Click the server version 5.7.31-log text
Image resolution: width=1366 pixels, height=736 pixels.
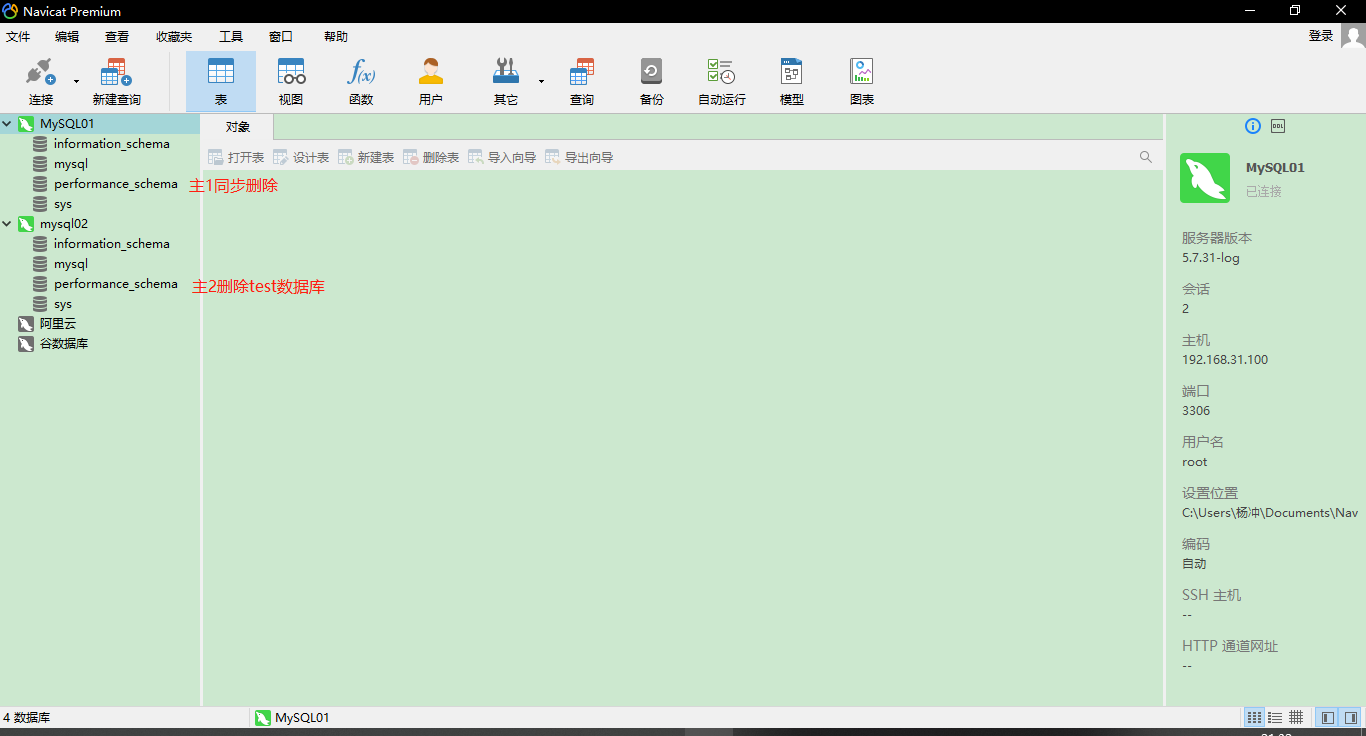click(1211, 258)
